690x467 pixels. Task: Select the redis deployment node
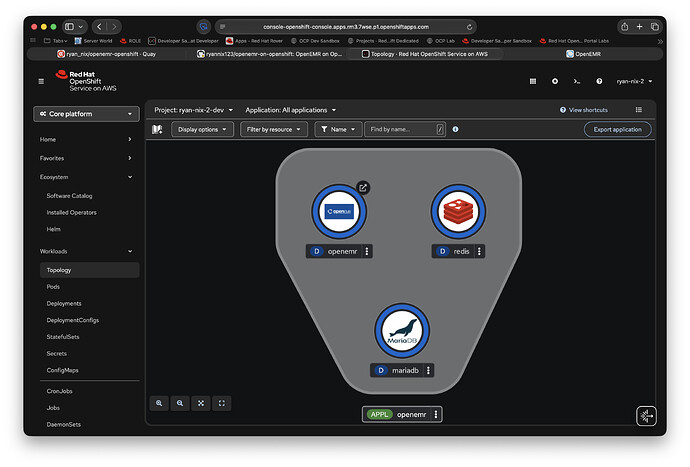click(458, 212)
